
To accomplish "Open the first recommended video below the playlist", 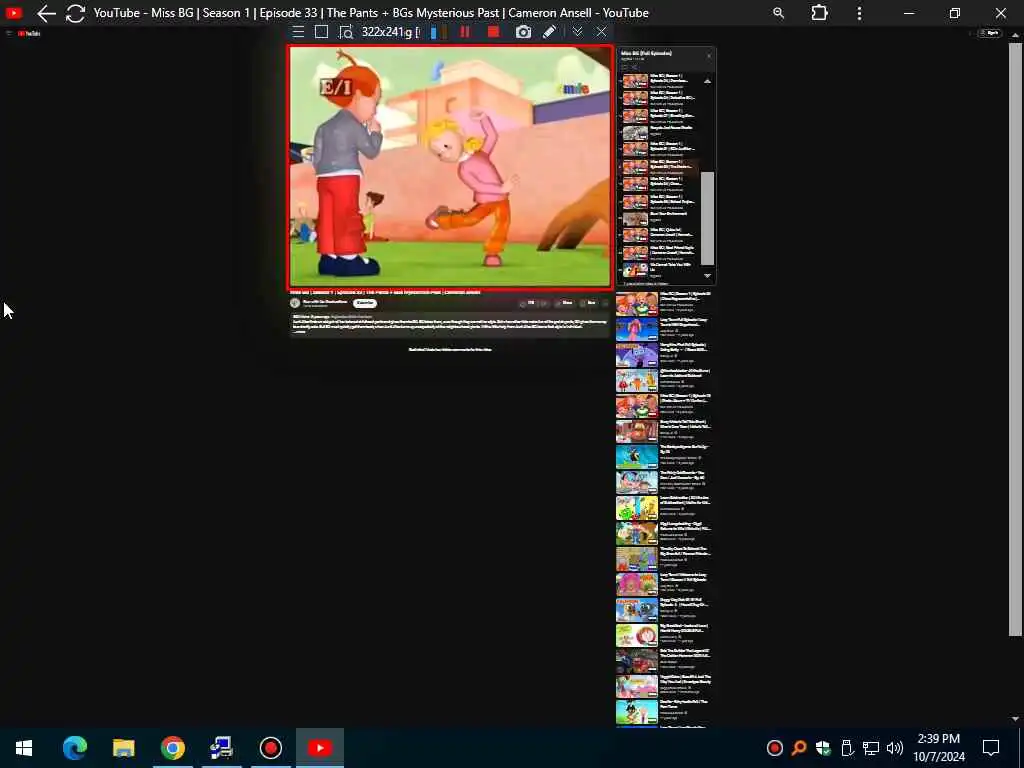I will click(x=637, y=304).
